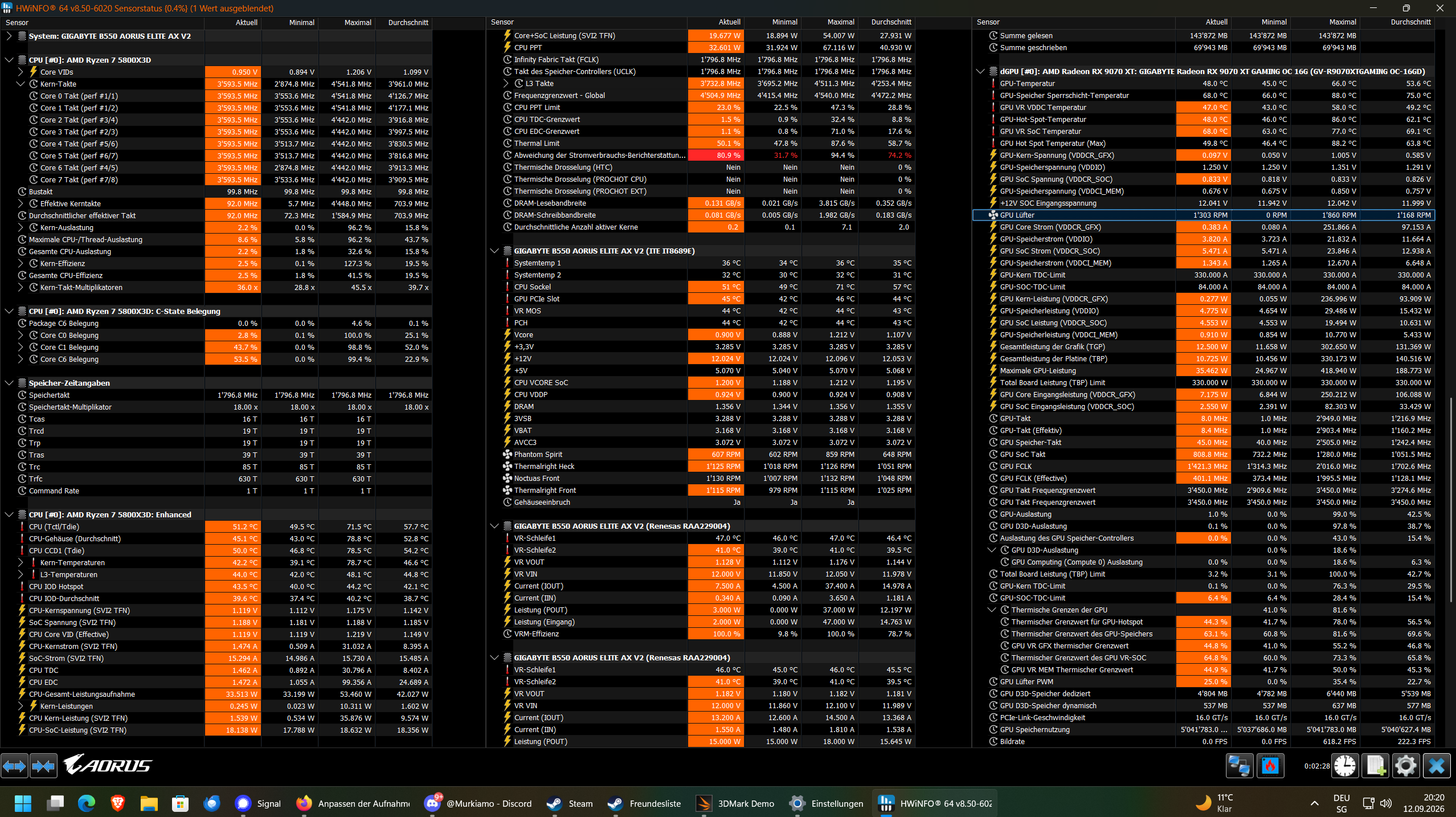Expand the Core C0 Belegung row
The height and width of the screenshot is (817, 1456).
coord(21,335)
